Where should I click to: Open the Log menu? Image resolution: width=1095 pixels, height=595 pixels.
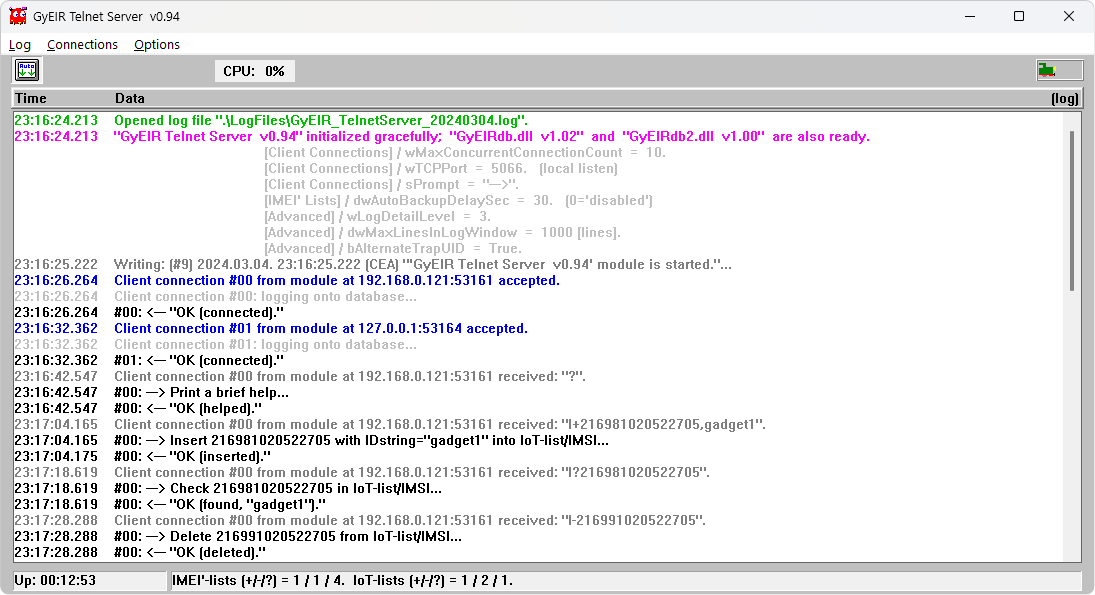tap(20, 45)
